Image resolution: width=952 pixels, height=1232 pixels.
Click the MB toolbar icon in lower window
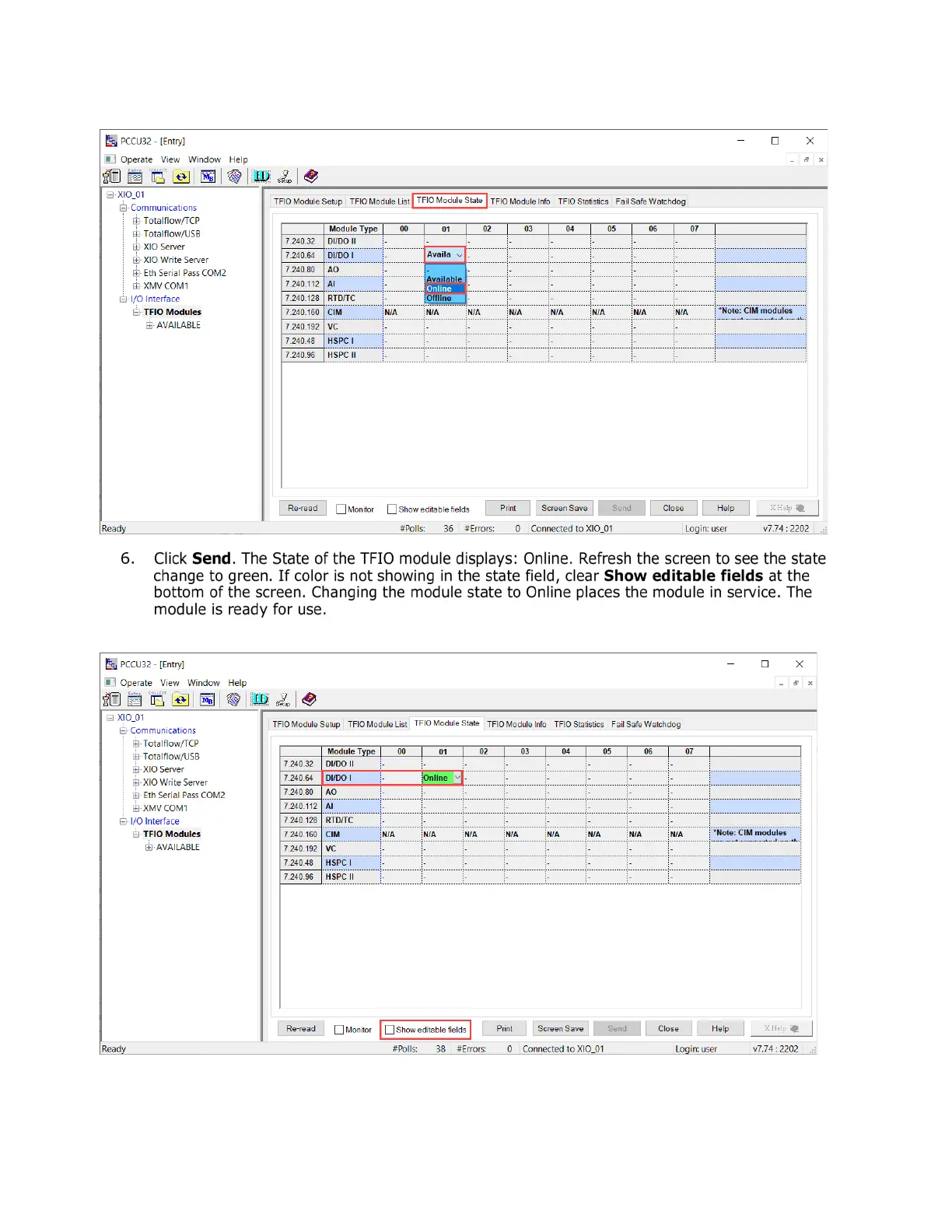click(x=207, y=699)
